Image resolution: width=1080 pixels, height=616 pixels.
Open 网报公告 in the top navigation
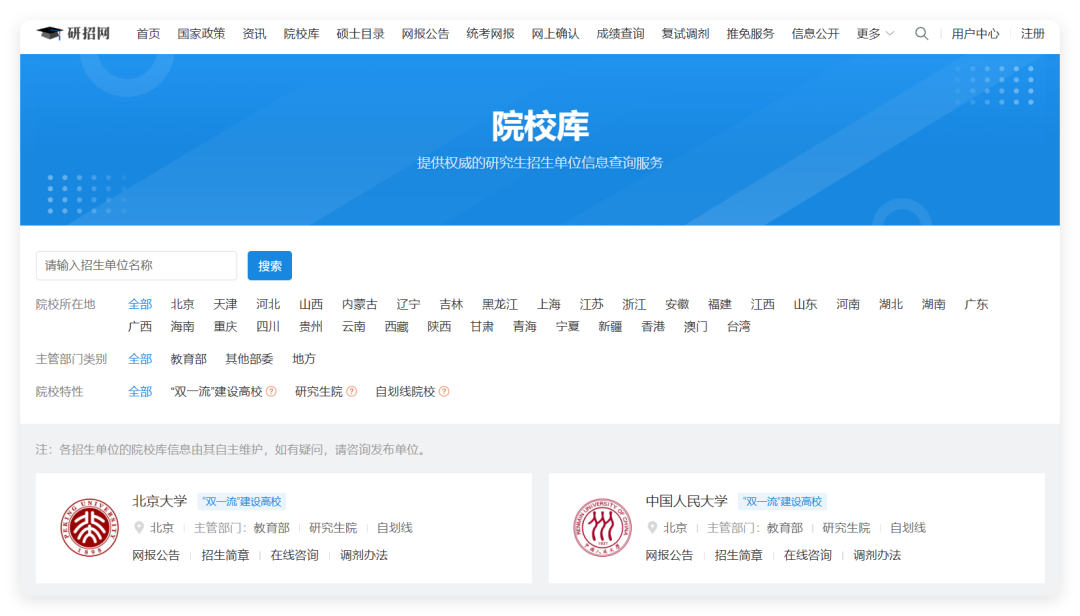(425, 33)
